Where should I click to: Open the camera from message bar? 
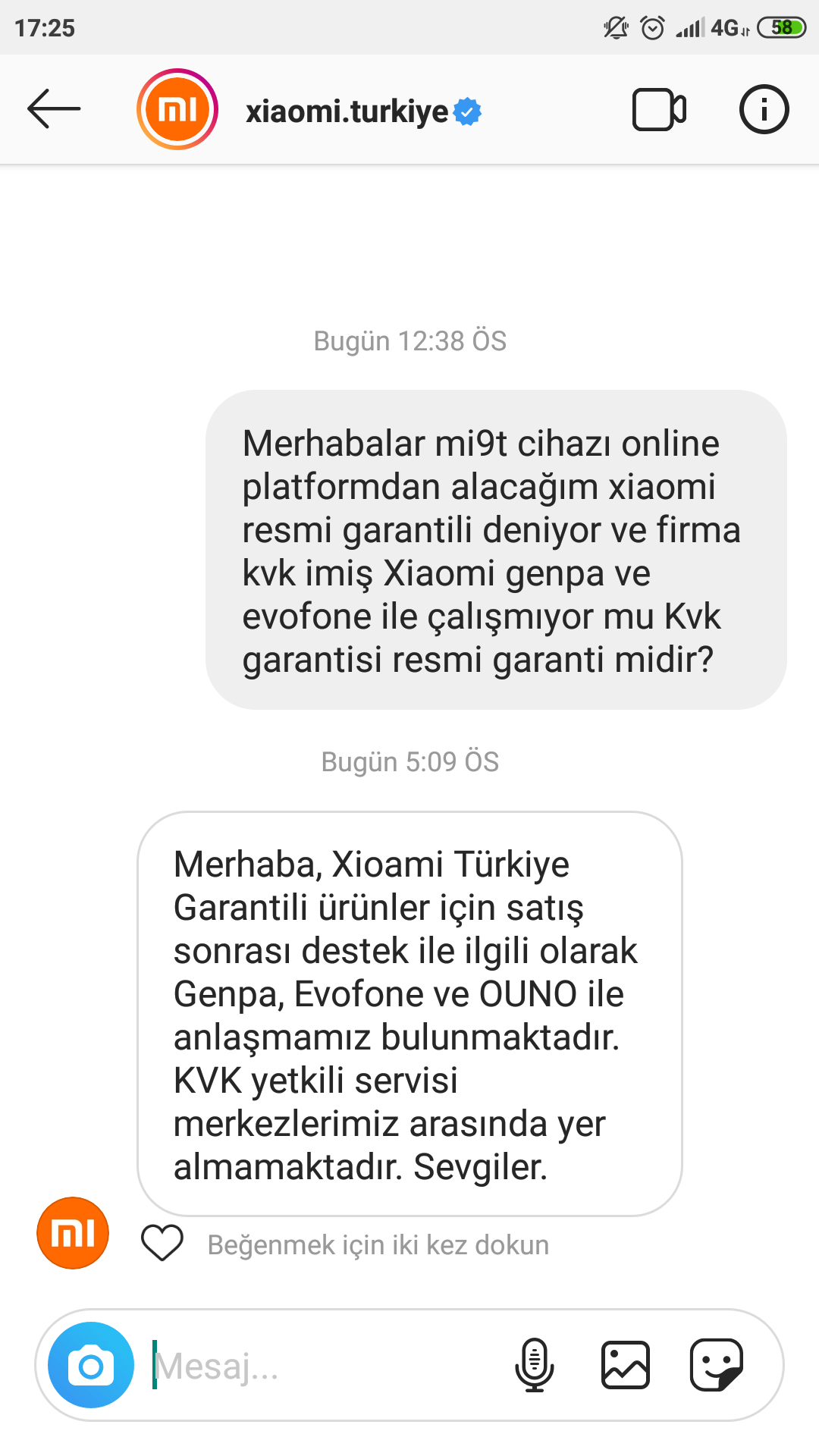(x=91, y=1365)
